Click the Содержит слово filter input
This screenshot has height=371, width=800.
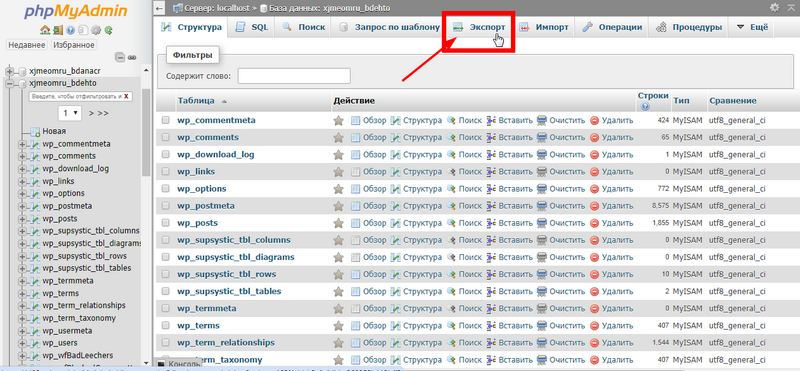click(x=294, y=76)
